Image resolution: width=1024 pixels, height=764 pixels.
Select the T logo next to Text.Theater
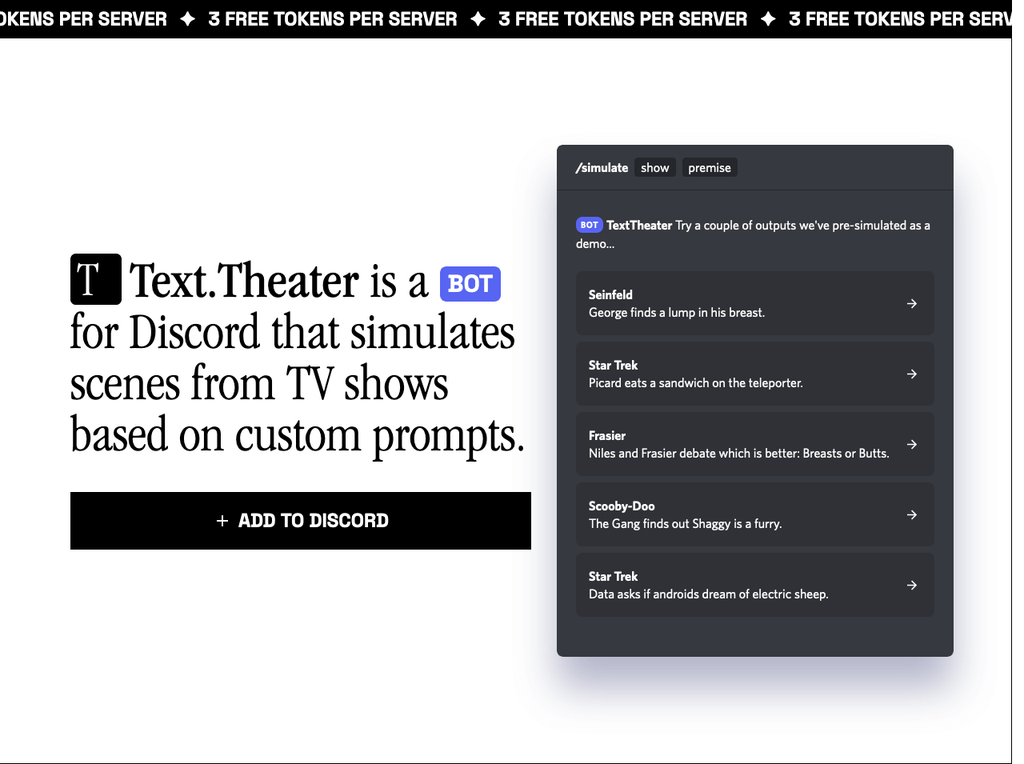pyautogui.click(x=95, y=280)
